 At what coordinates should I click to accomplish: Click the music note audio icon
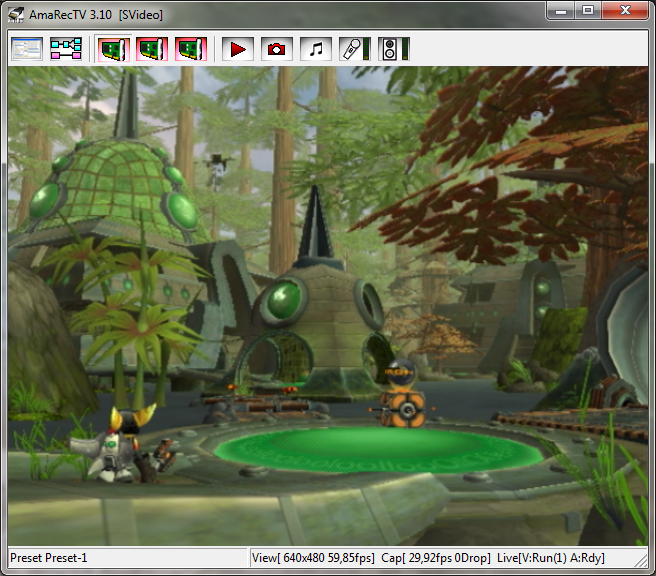(x=316, y=49)
